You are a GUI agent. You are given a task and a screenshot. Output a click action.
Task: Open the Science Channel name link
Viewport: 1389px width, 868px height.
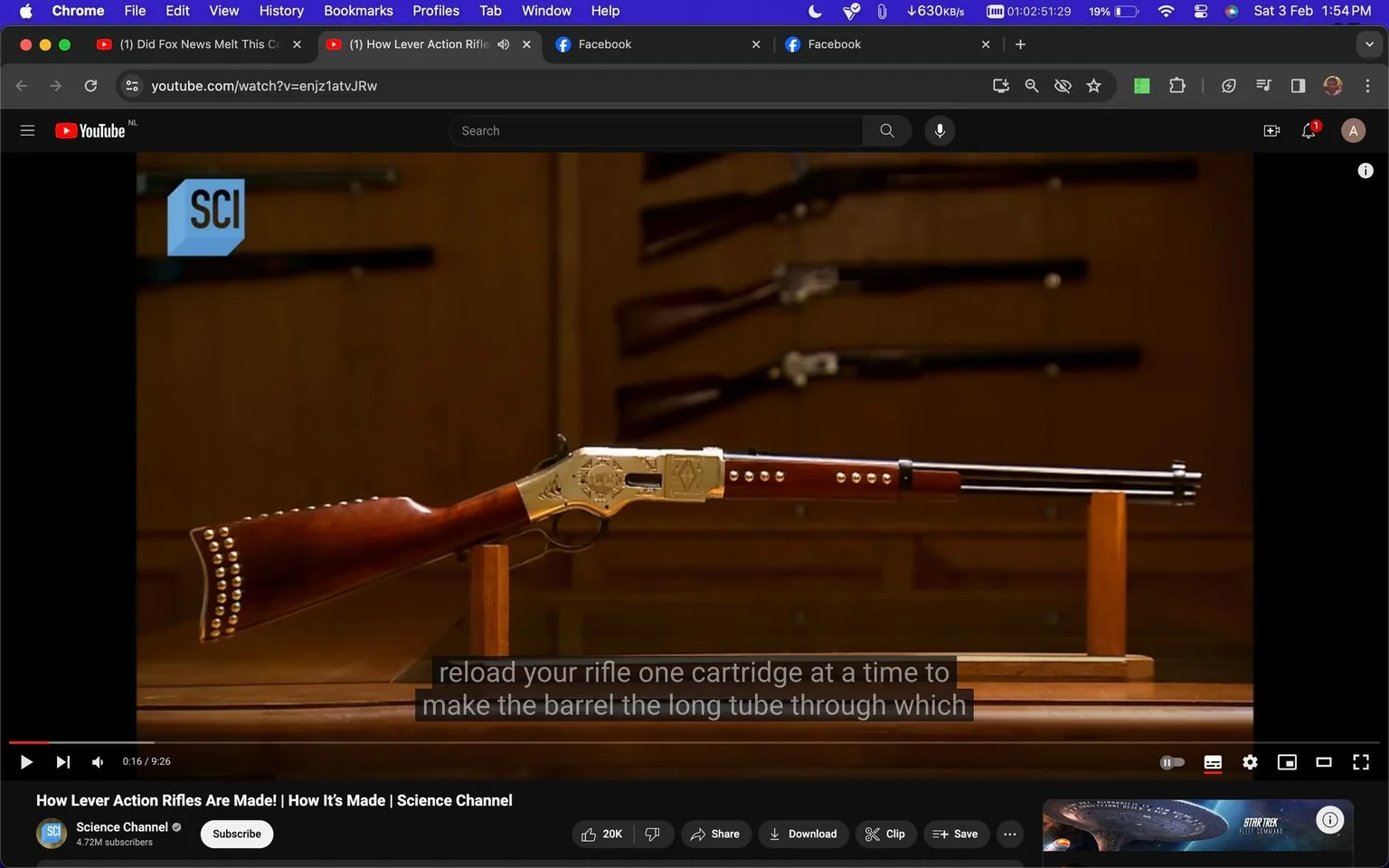pyautogui.click(x=122, y=826)
